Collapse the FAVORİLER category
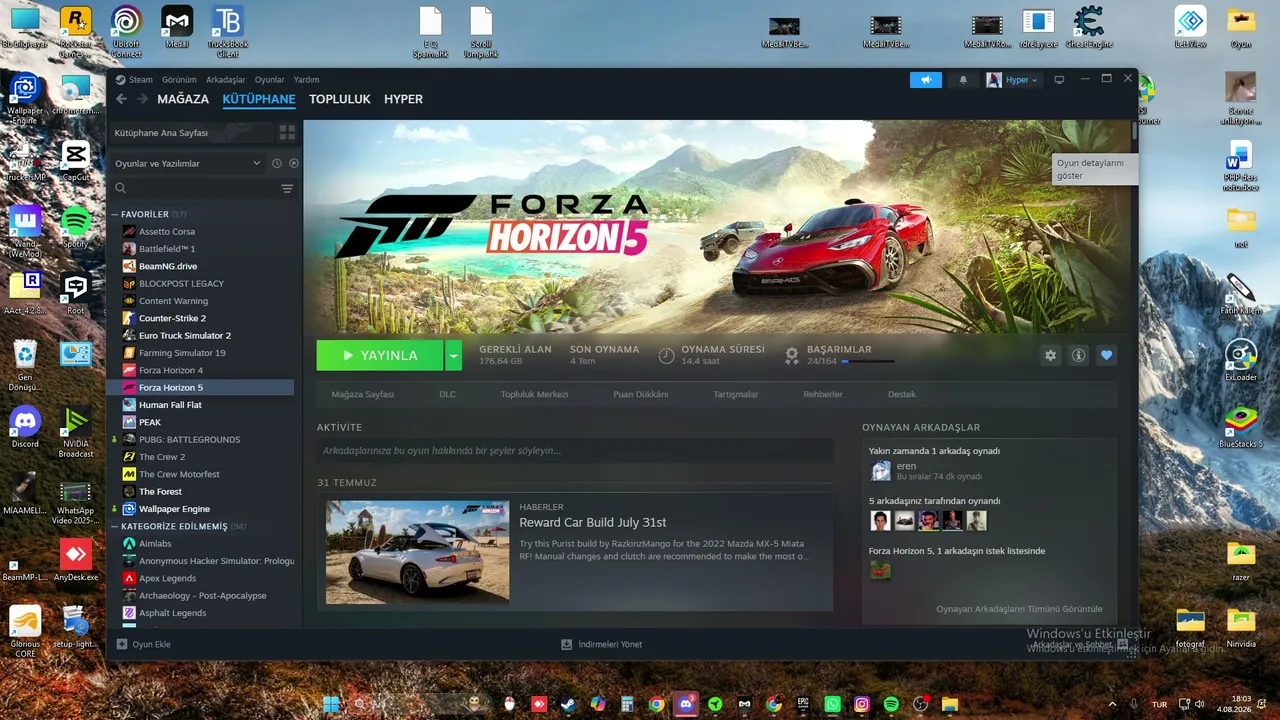The height and width of the screenshot is (720, 1280). click(115, 214)
